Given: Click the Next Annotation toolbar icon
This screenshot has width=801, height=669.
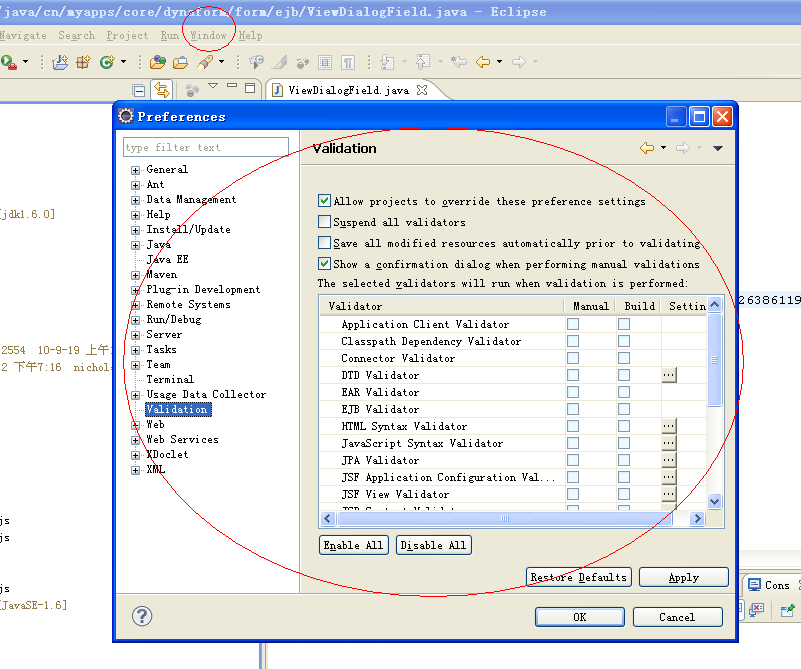Looking at the screenshot, I should point(387,62).
